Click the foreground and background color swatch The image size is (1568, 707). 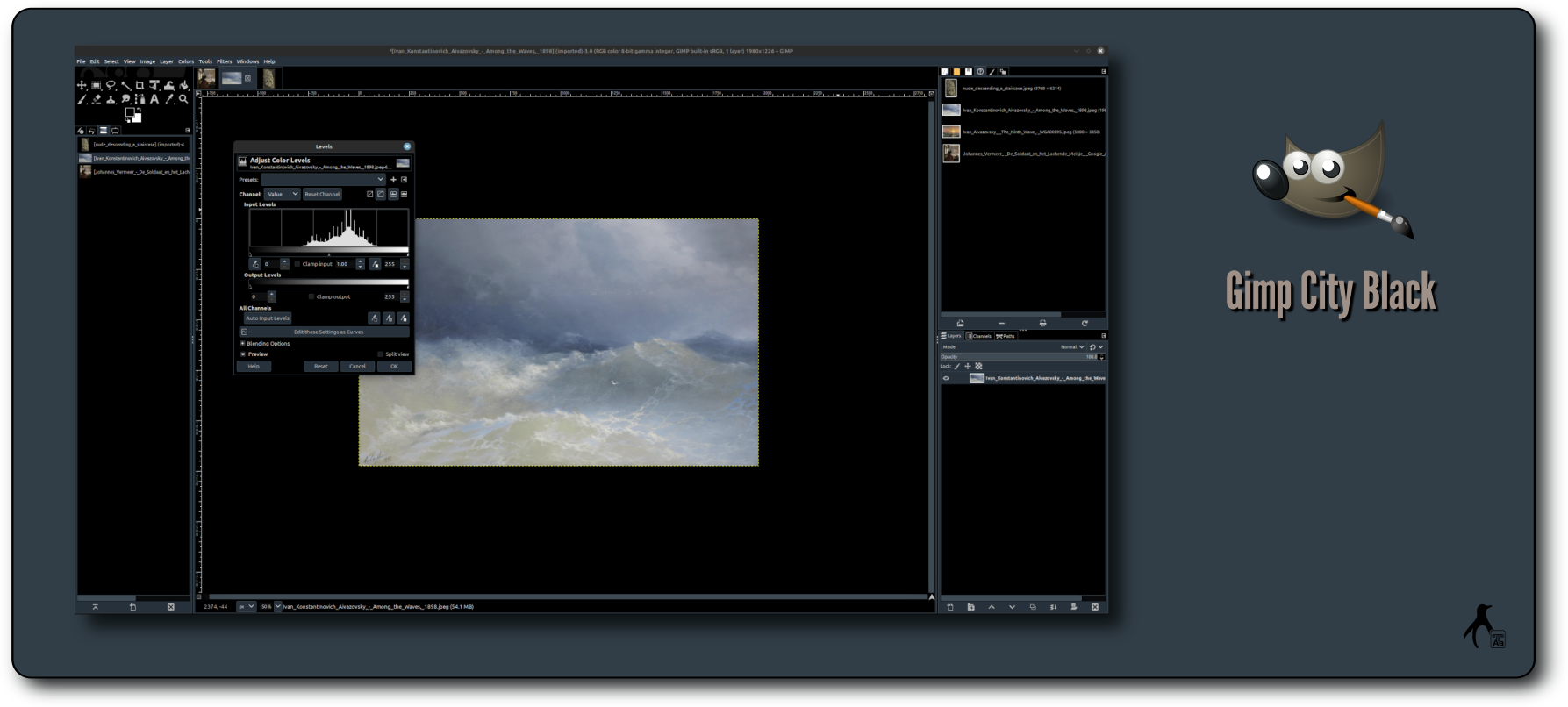coord(133,115)
